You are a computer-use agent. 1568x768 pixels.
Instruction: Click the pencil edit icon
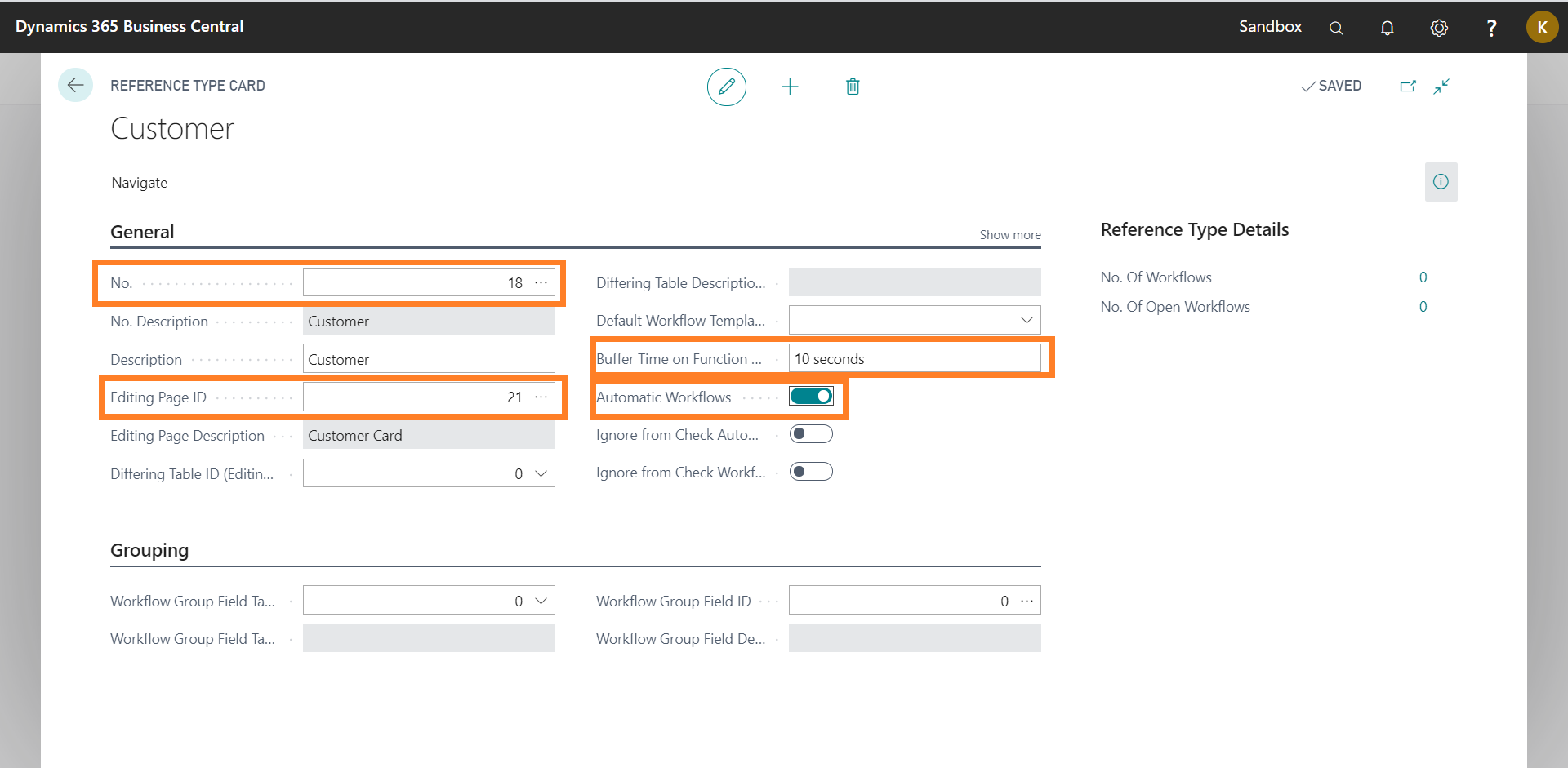point(726,87)
